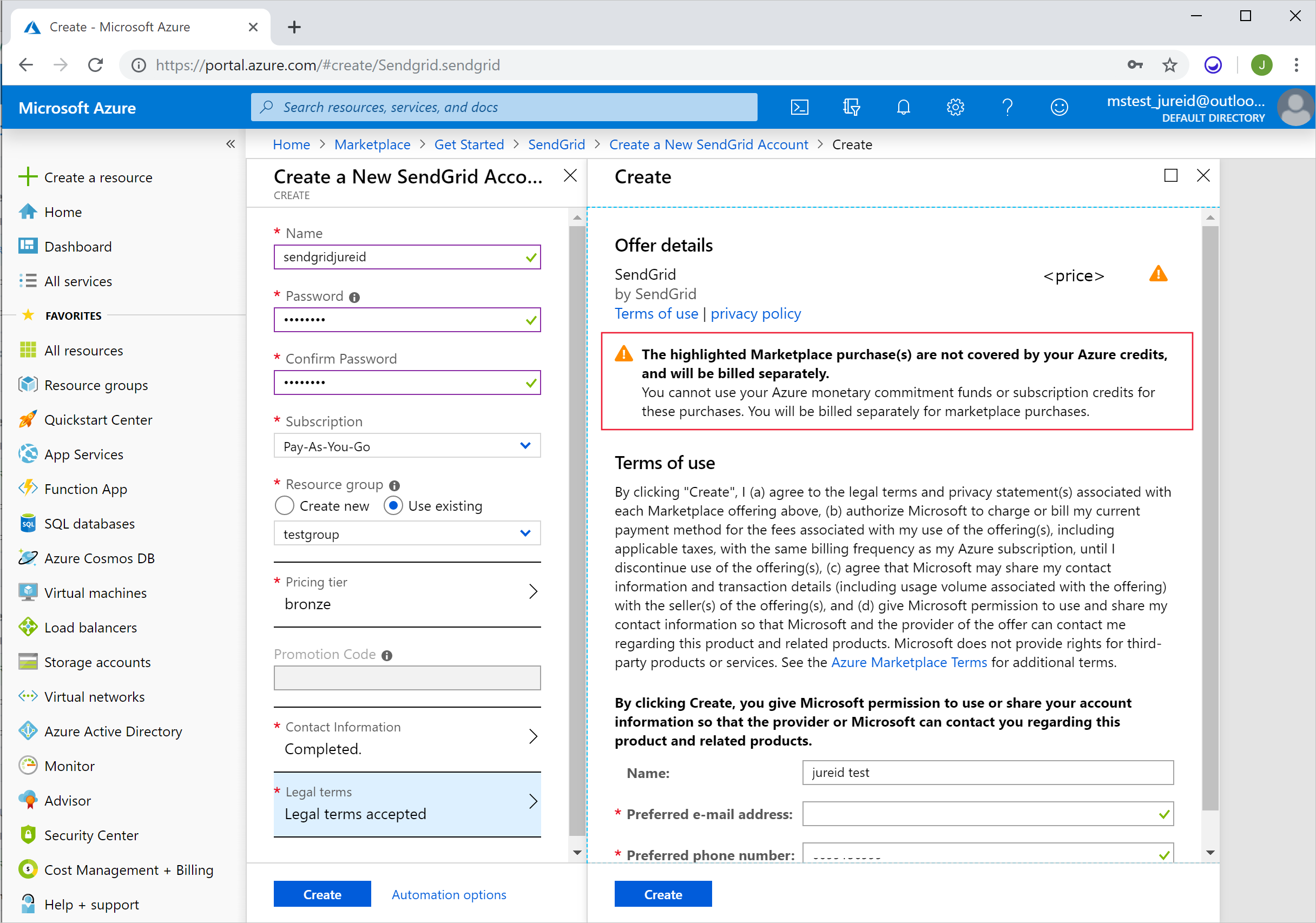
Task: Click the Password info icon
Action: [354, 298]
